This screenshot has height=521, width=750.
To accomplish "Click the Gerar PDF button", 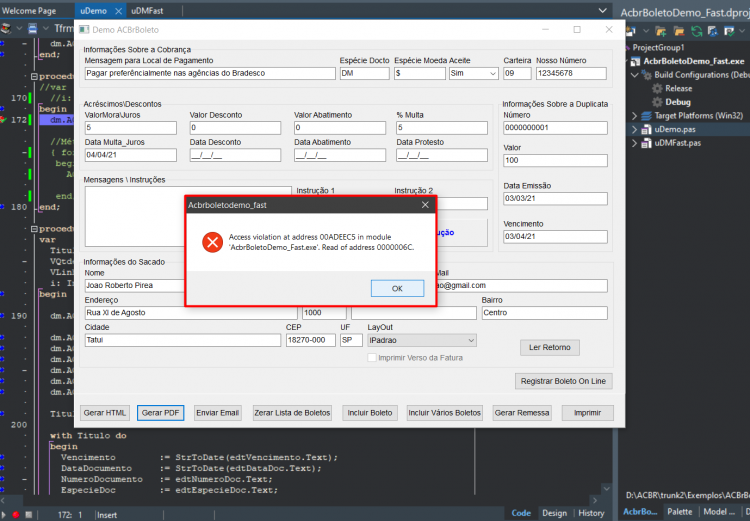I will (160, 413).
